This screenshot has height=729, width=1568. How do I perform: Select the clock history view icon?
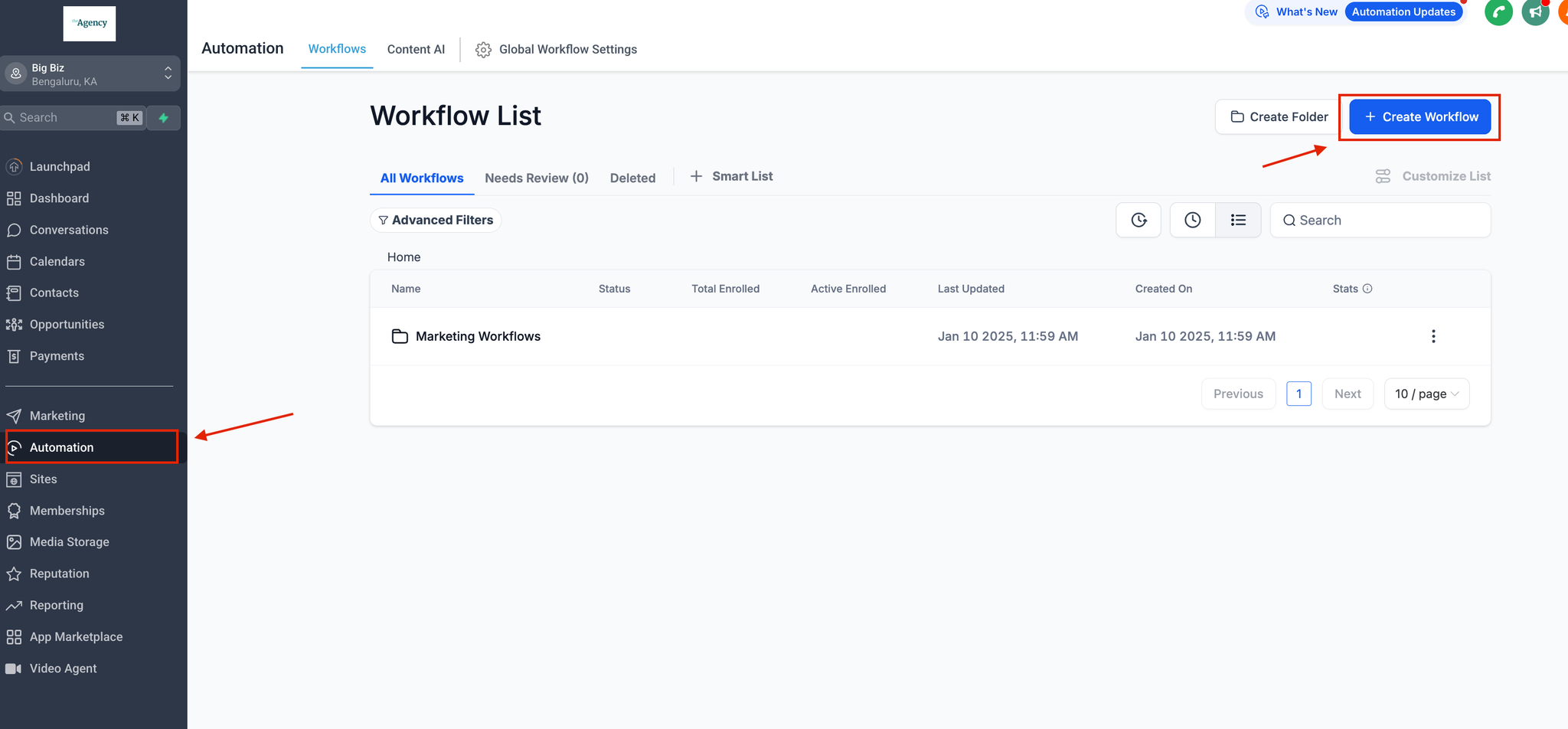tap(1192, 221)
